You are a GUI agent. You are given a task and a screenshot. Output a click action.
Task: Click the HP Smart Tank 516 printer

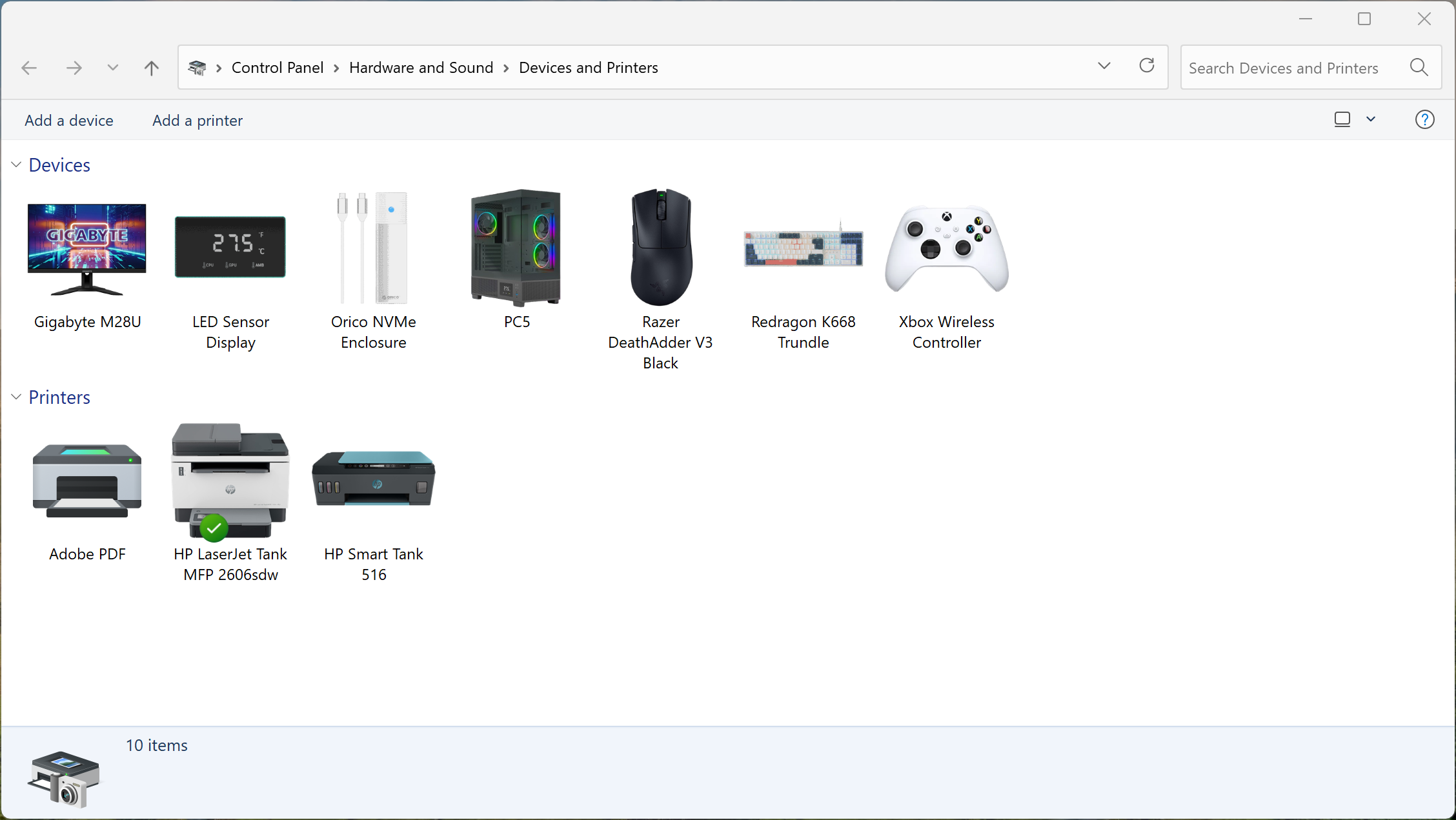pos(374,479)
